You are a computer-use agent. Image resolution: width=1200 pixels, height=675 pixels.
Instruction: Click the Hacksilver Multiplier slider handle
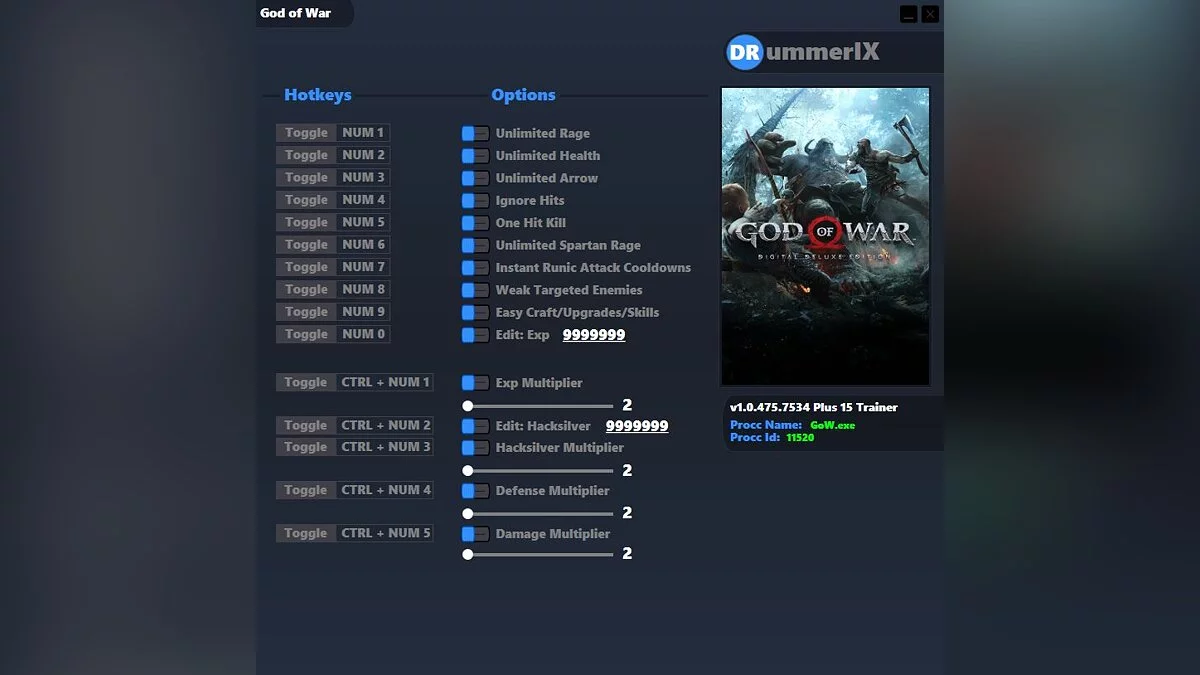tap(467, 470)
